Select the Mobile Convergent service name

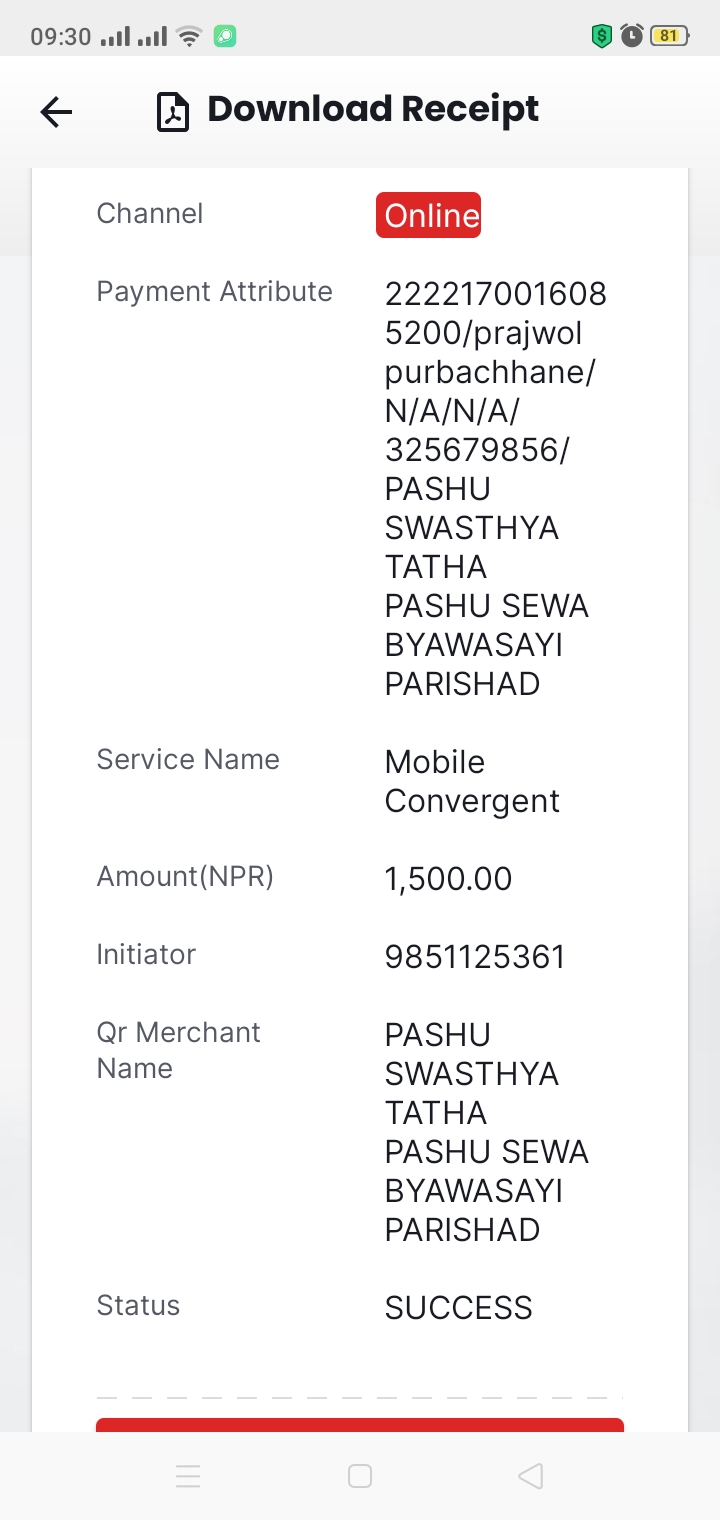click(472, 781)
